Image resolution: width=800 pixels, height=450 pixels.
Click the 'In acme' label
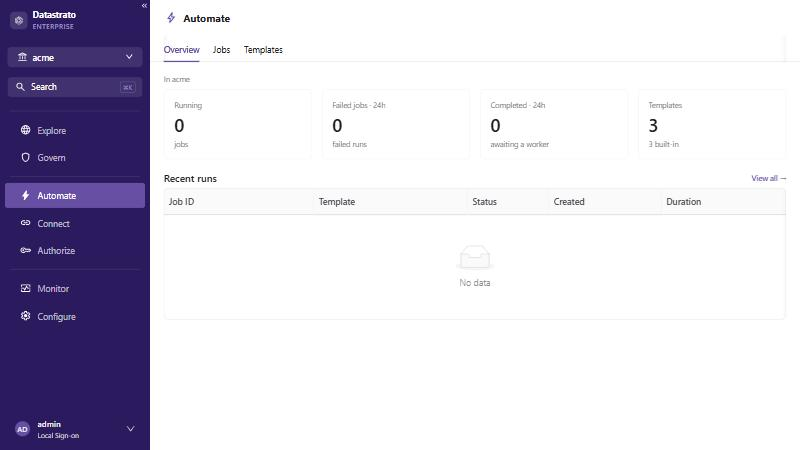pos(177,79)
